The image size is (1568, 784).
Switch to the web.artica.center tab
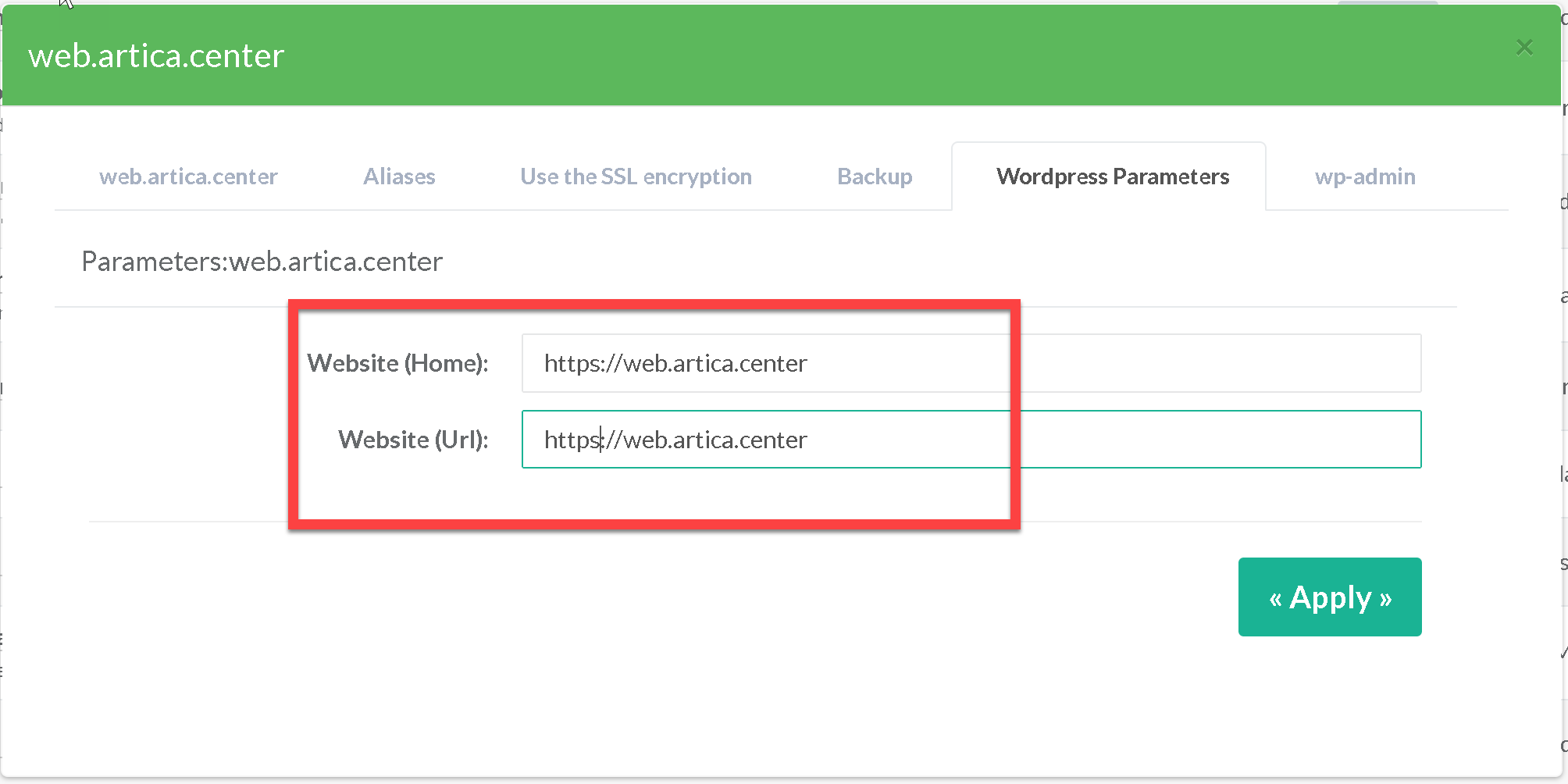pos(188,176)
